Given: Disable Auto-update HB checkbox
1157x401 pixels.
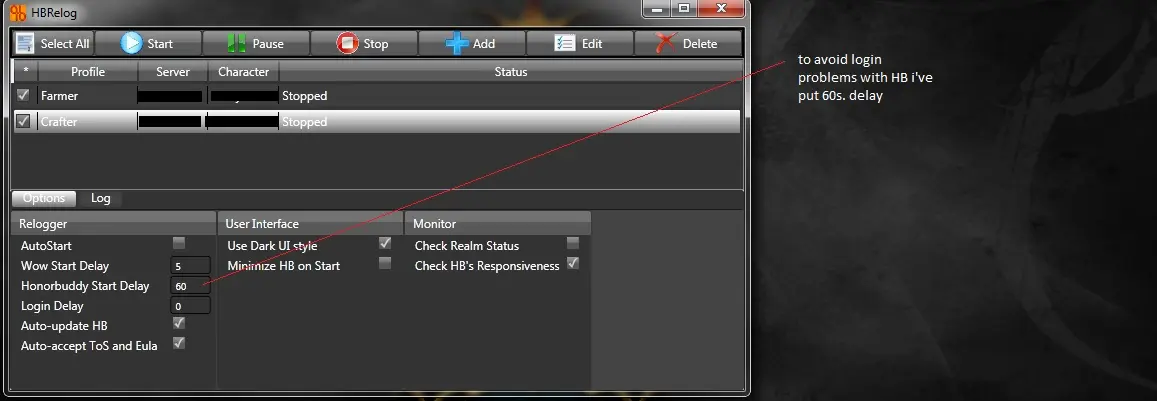Looking at the screenshot, I should tap(179, 323).
